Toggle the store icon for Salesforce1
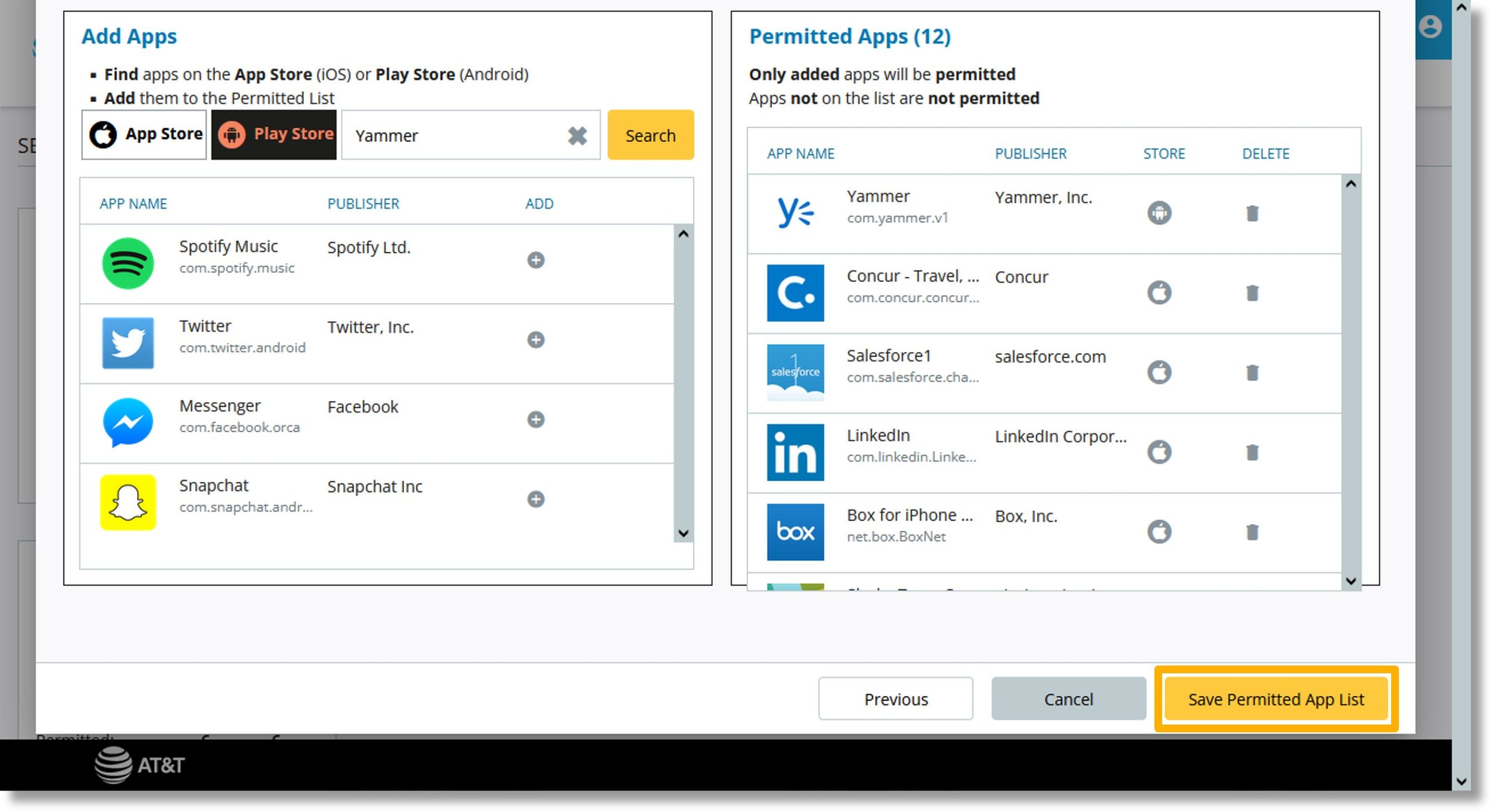 (1158, 371)
